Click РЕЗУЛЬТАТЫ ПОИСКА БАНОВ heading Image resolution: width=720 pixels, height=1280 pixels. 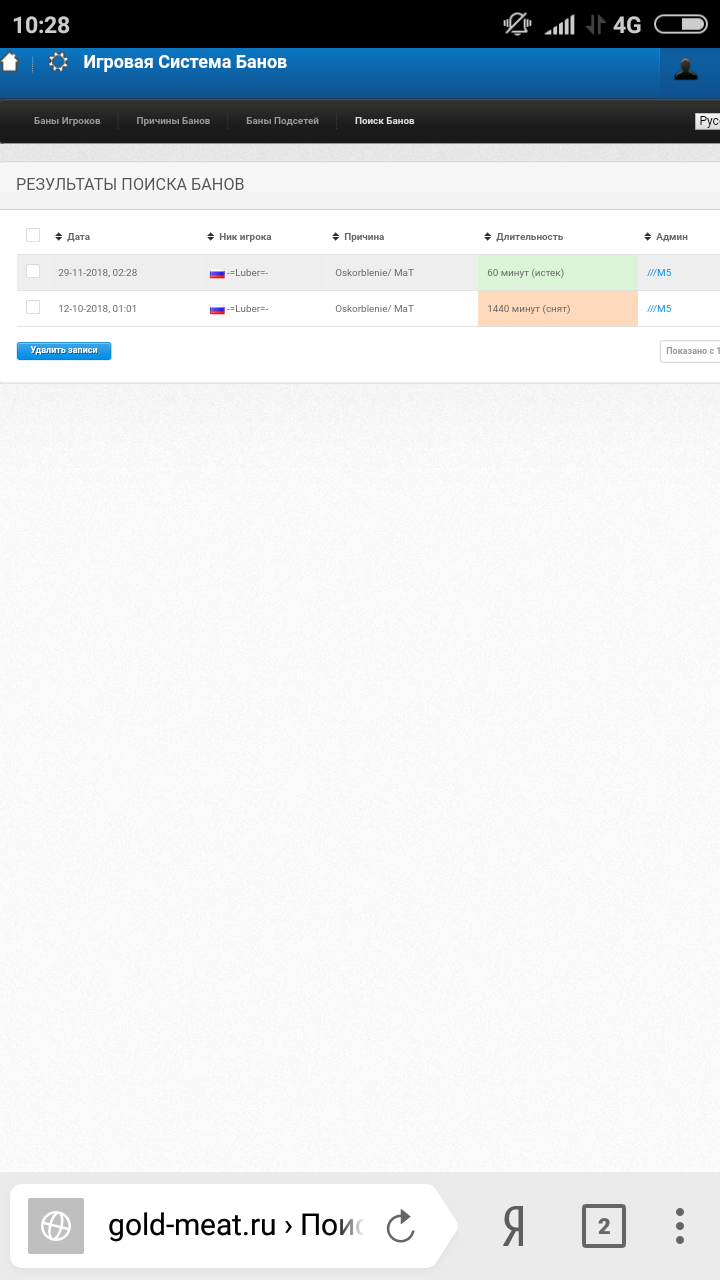coord(130,185)
